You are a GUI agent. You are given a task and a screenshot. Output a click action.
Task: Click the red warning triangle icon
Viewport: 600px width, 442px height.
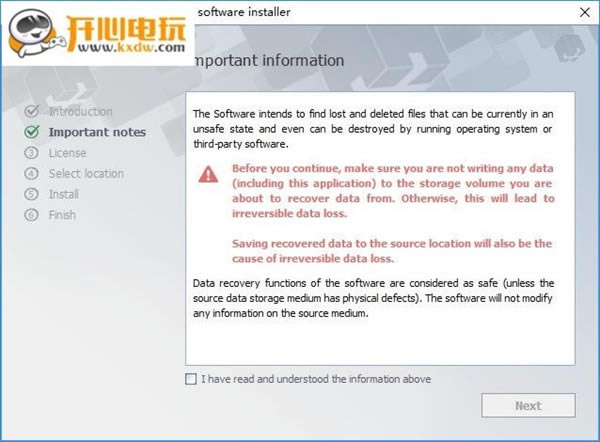[208, 174]
